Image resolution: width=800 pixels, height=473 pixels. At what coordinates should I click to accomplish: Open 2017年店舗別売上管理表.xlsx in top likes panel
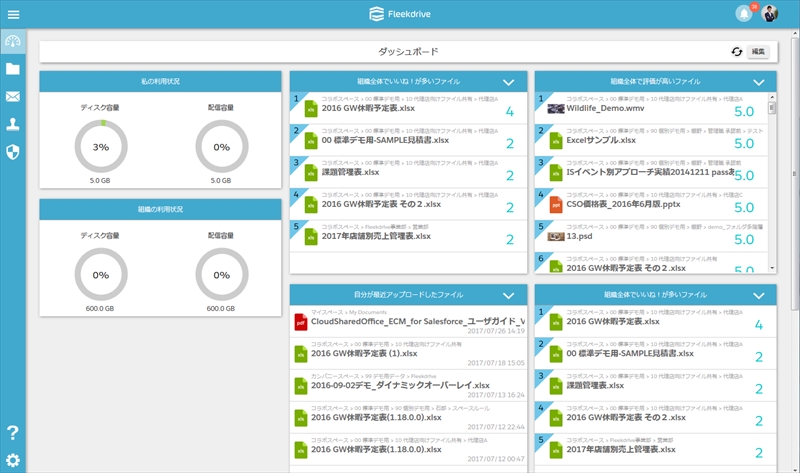point(376,236)
